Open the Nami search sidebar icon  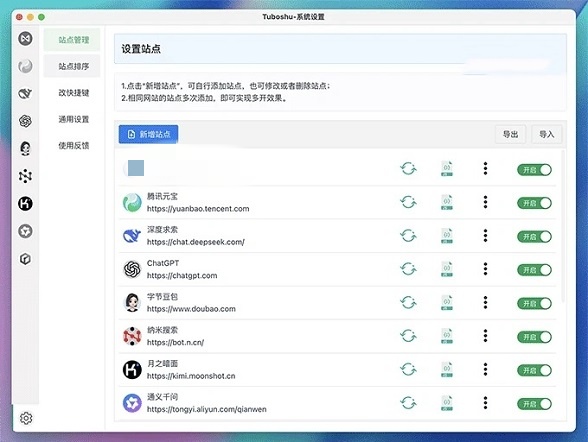point(26,176)
